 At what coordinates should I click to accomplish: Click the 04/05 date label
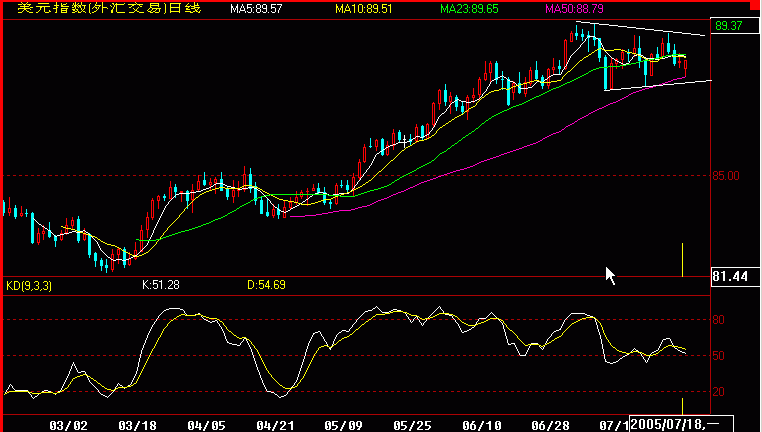(207, 426)
